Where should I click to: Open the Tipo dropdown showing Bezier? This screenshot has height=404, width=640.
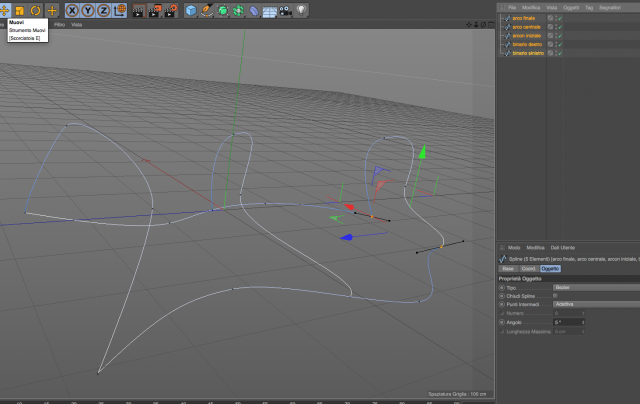click(596, 288)
